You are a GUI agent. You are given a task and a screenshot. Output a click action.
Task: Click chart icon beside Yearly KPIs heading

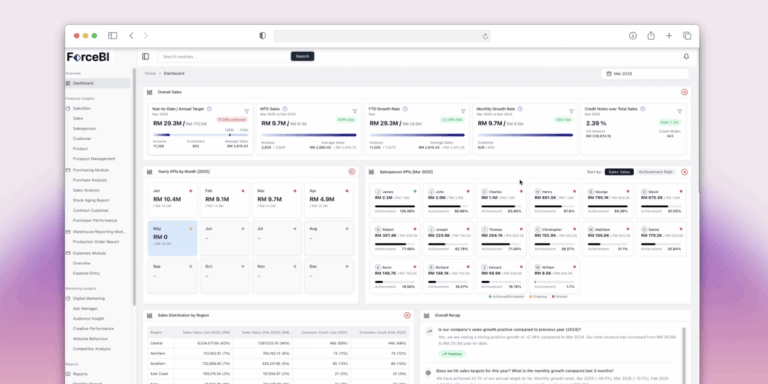point(149,172)
